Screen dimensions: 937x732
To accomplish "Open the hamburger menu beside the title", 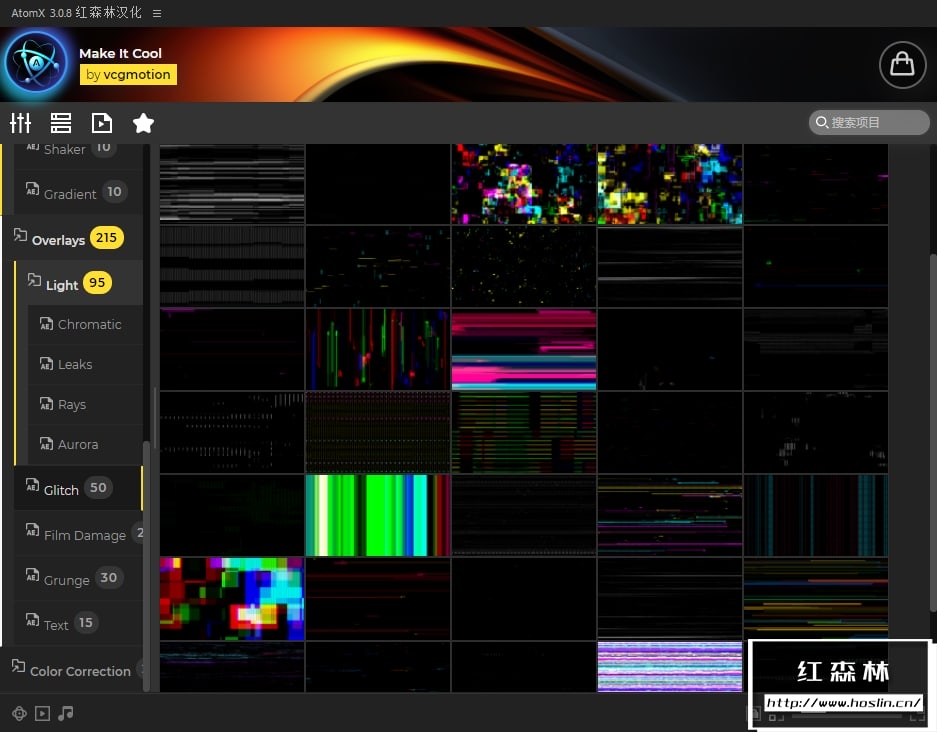I will tap(157, 13).
